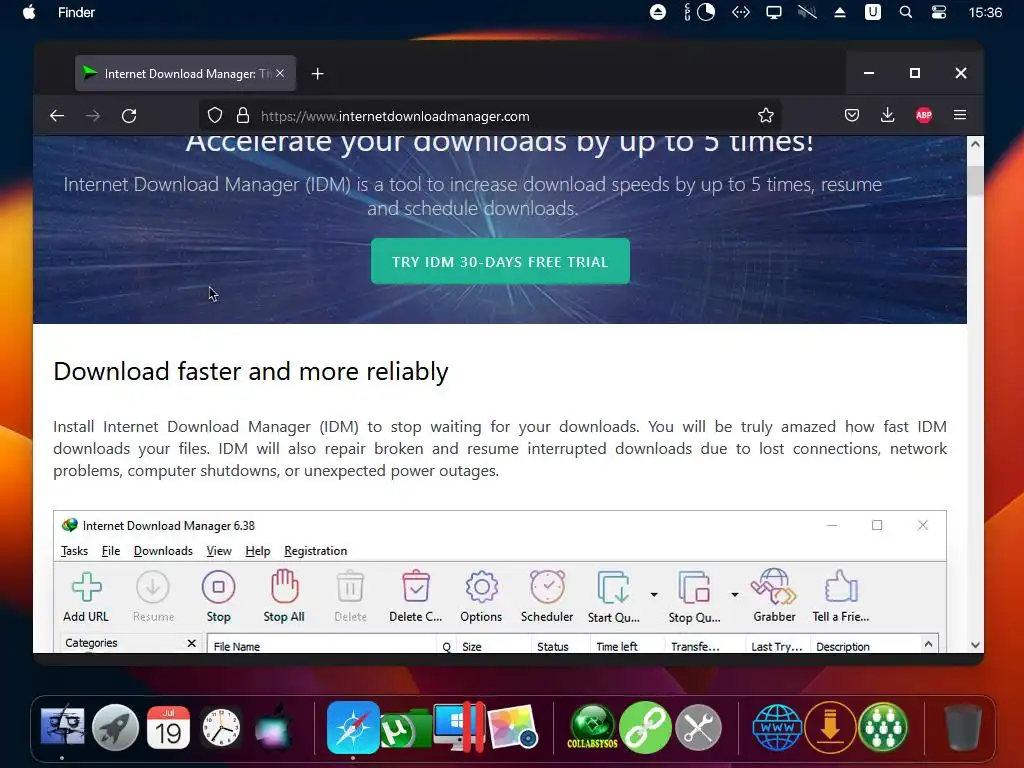
Task: Open Control Center in the menu bar
Action: pos(938,12)
